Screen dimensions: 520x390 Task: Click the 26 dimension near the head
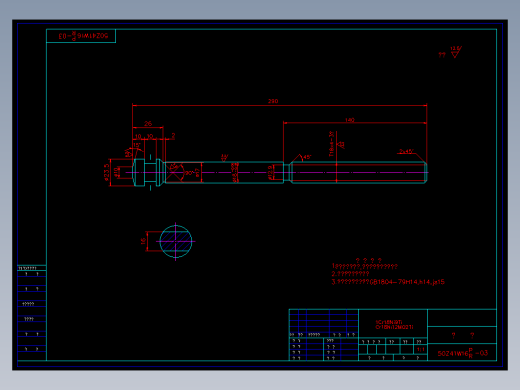(x=148, y=124)
